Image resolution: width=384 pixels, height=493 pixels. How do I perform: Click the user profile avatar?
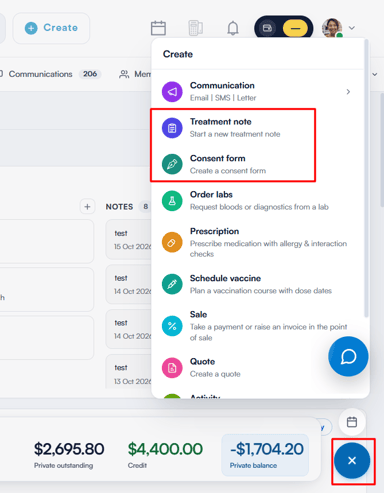(332, 28)
